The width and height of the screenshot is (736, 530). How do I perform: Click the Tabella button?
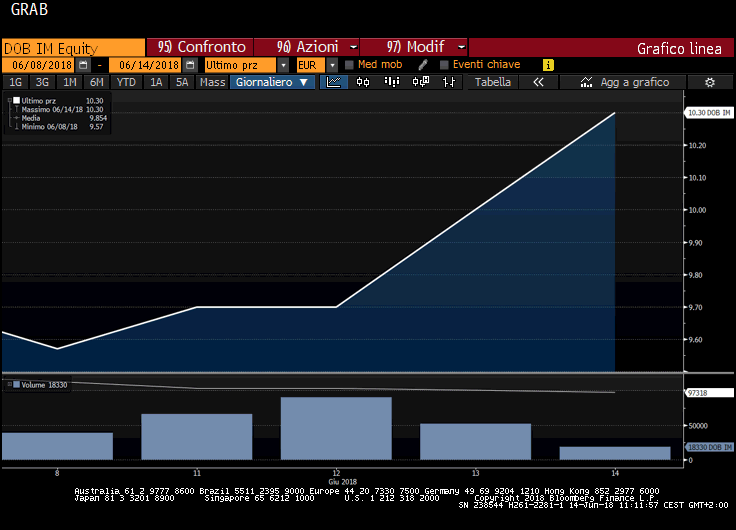[x=492, y=82]
